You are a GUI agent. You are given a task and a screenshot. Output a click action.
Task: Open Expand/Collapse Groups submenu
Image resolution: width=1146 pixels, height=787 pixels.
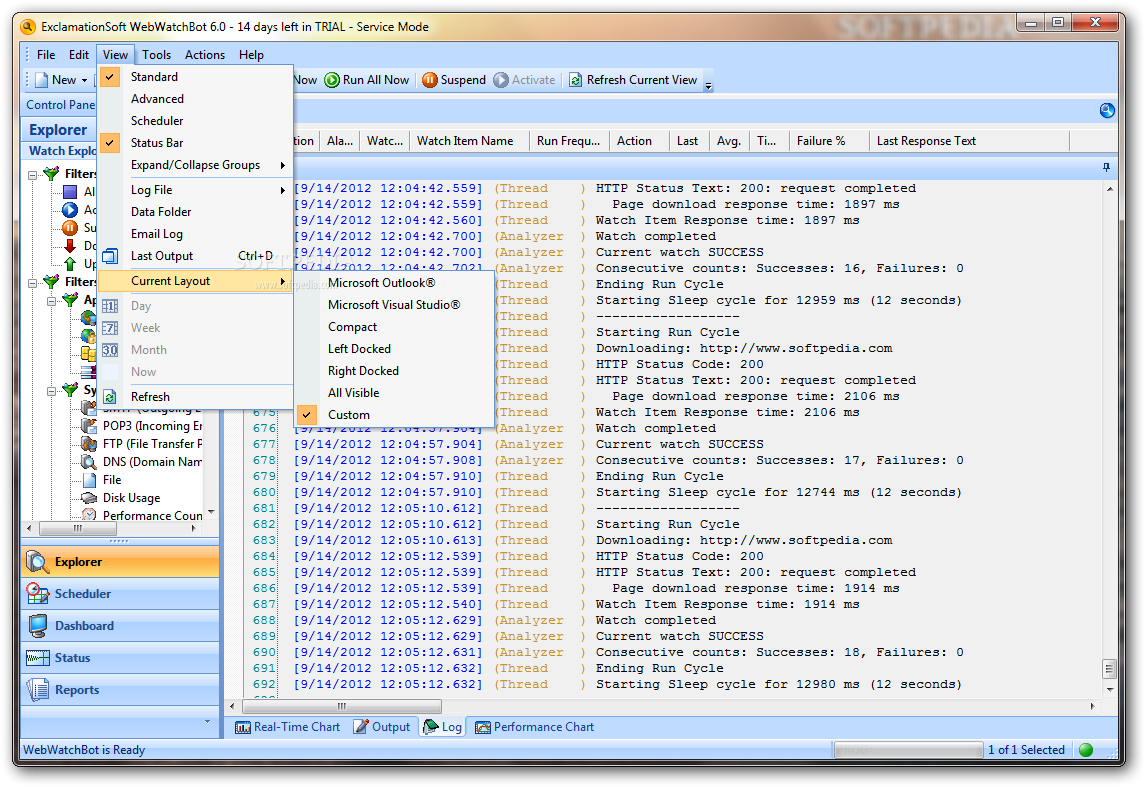click(195, 164)
